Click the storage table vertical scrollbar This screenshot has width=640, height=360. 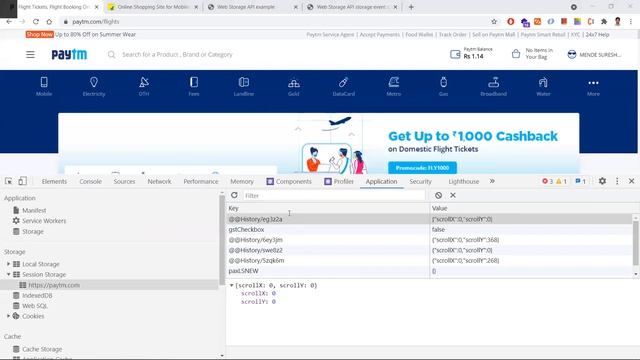point(636,242)
